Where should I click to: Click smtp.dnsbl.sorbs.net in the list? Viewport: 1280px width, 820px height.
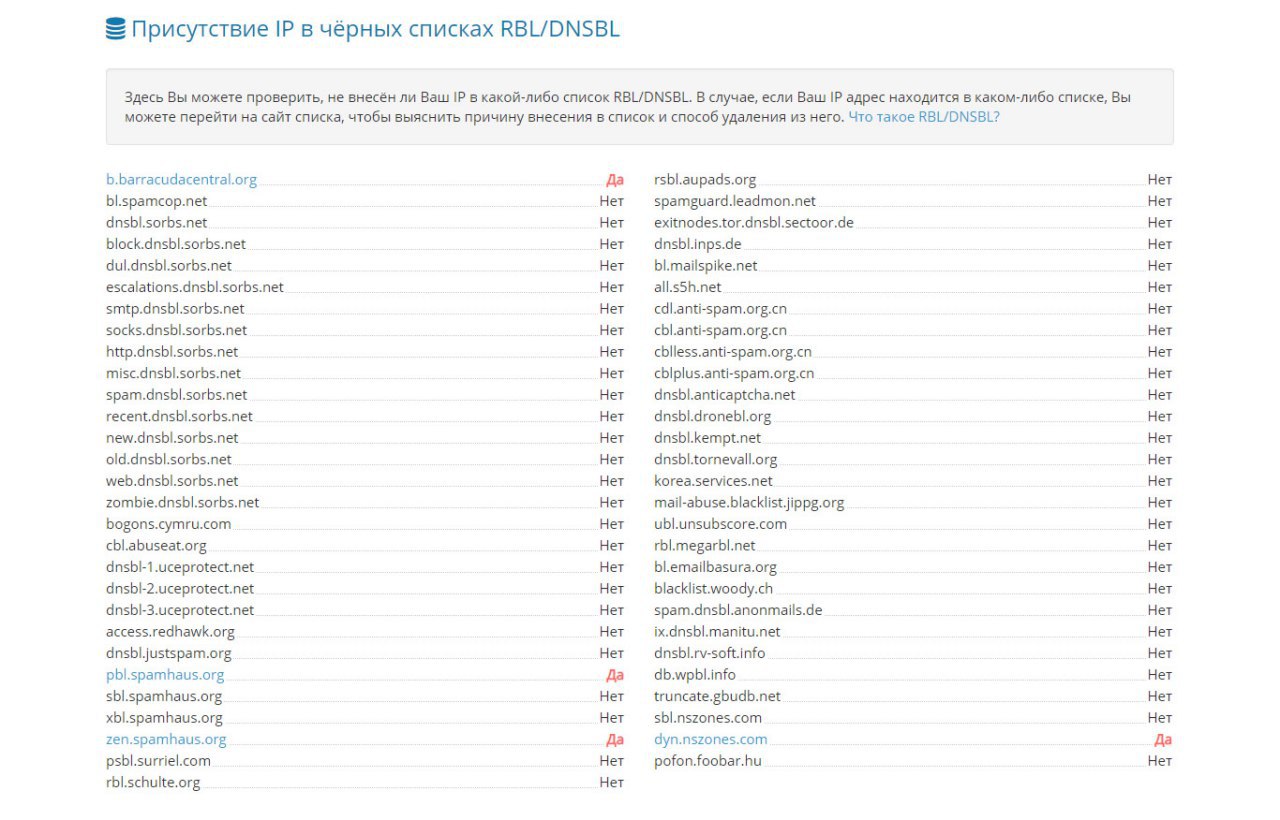tap(175, 308)
